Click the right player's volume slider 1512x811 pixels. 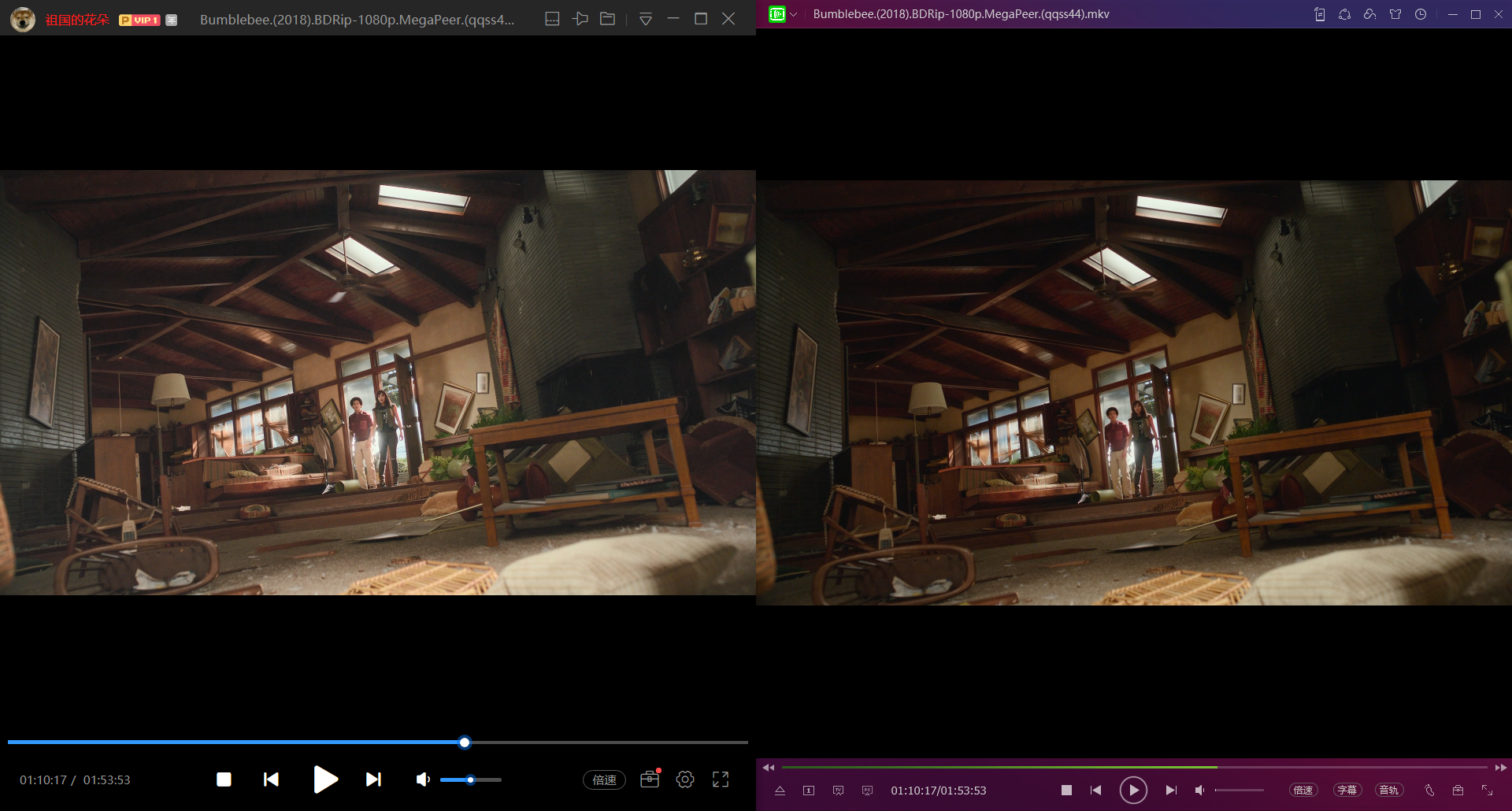click(x=1240, y=790)
